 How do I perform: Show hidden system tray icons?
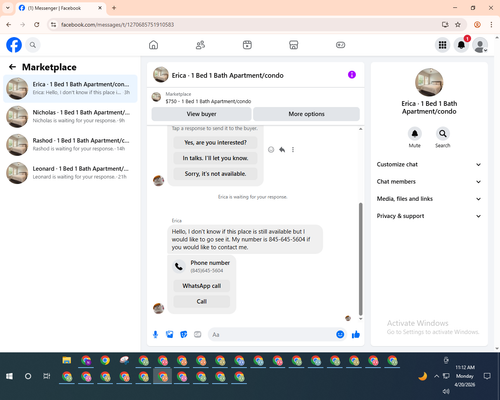pos(436,376)
